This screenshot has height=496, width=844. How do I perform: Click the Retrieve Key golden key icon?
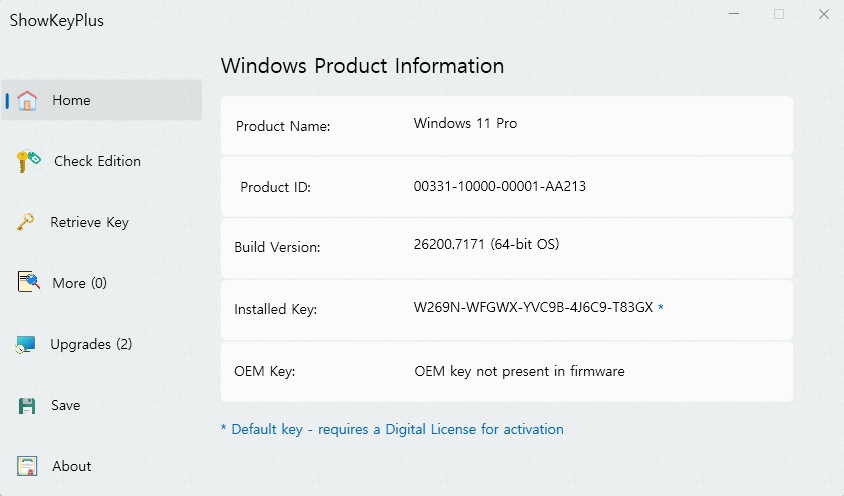click(25, 222)
